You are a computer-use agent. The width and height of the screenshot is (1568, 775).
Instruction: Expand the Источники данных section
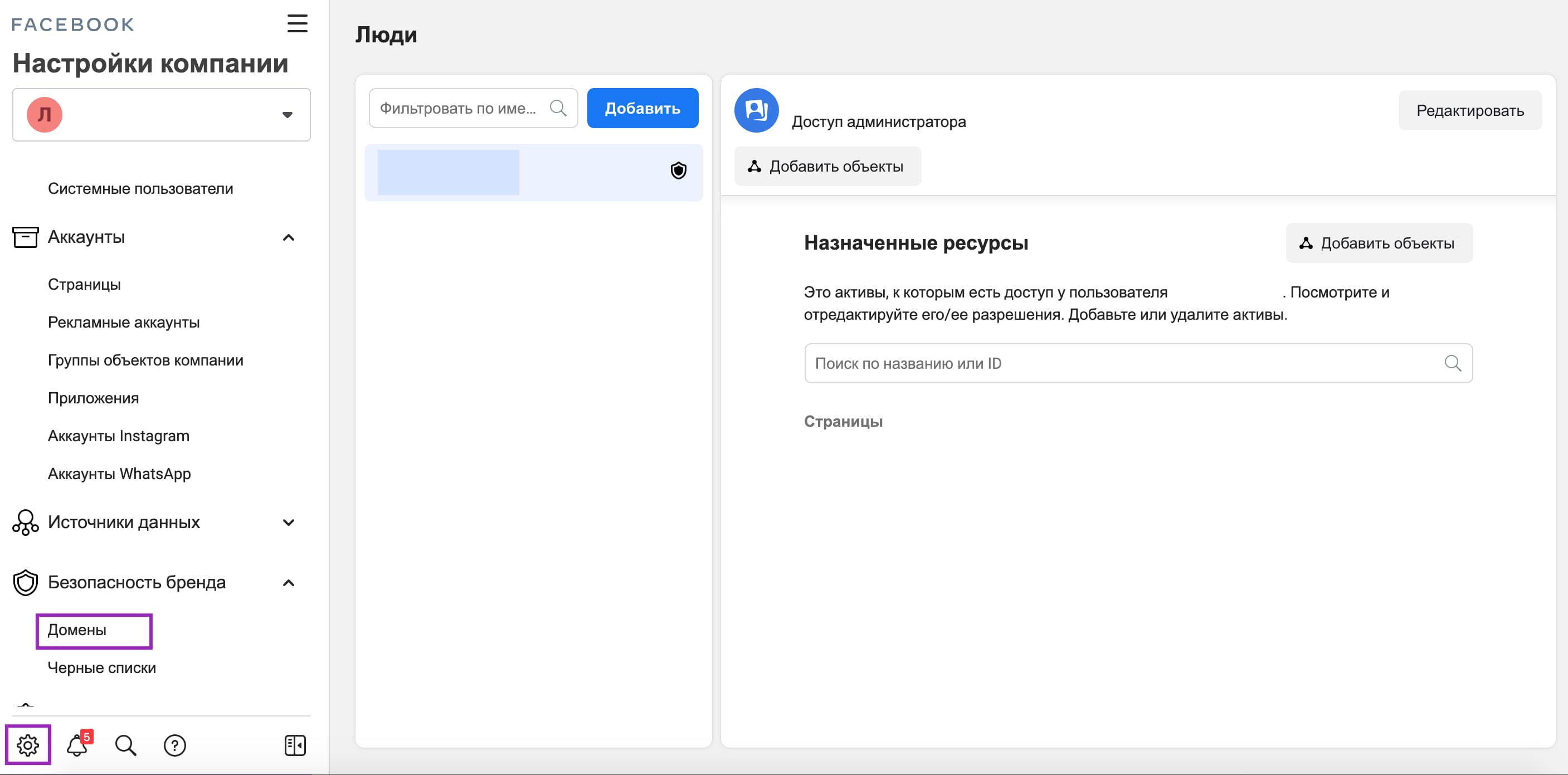pyautogui.click(x=289, y=523)
